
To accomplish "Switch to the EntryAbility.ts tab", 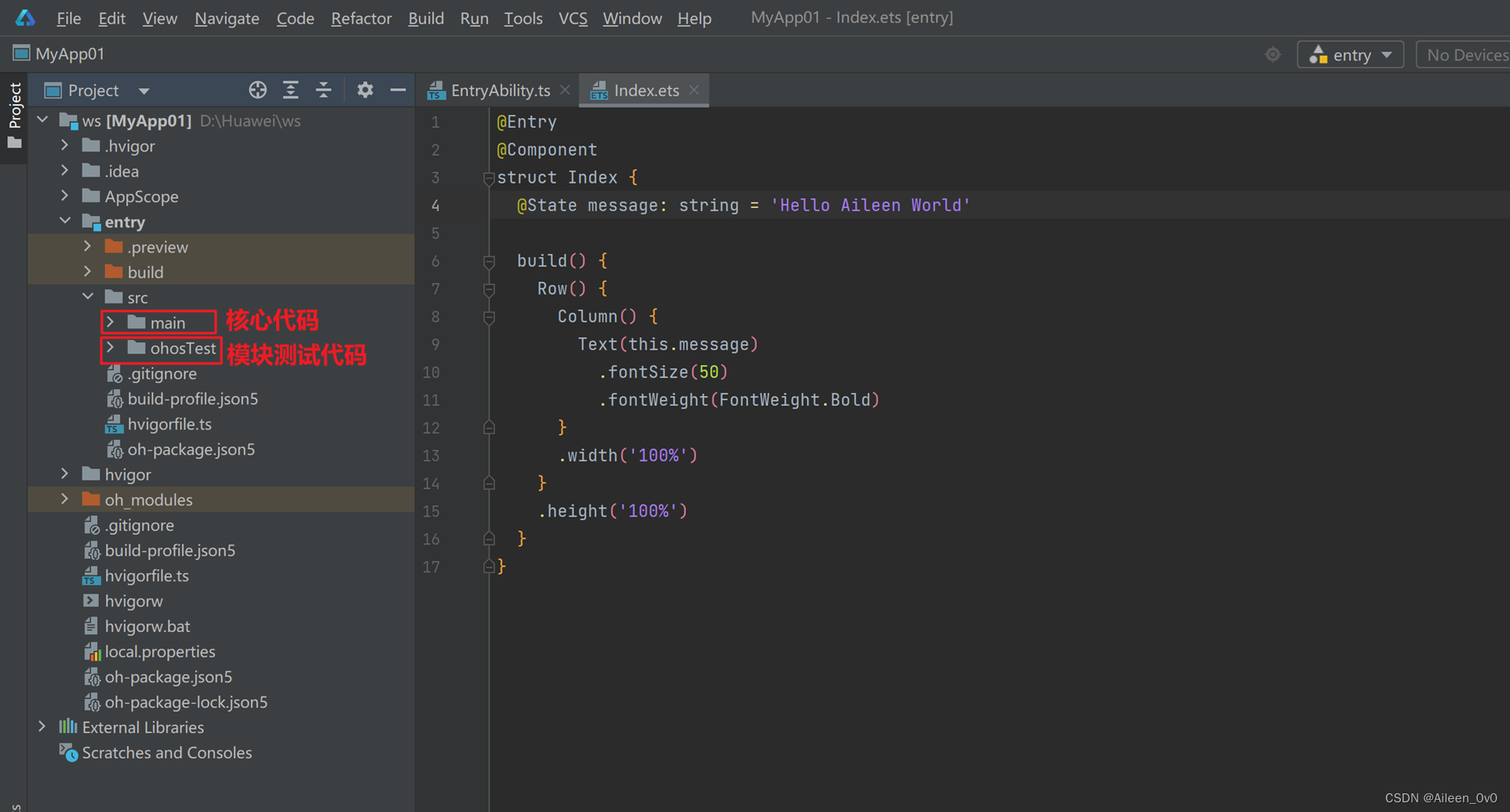I will click(x=498, y=91).
